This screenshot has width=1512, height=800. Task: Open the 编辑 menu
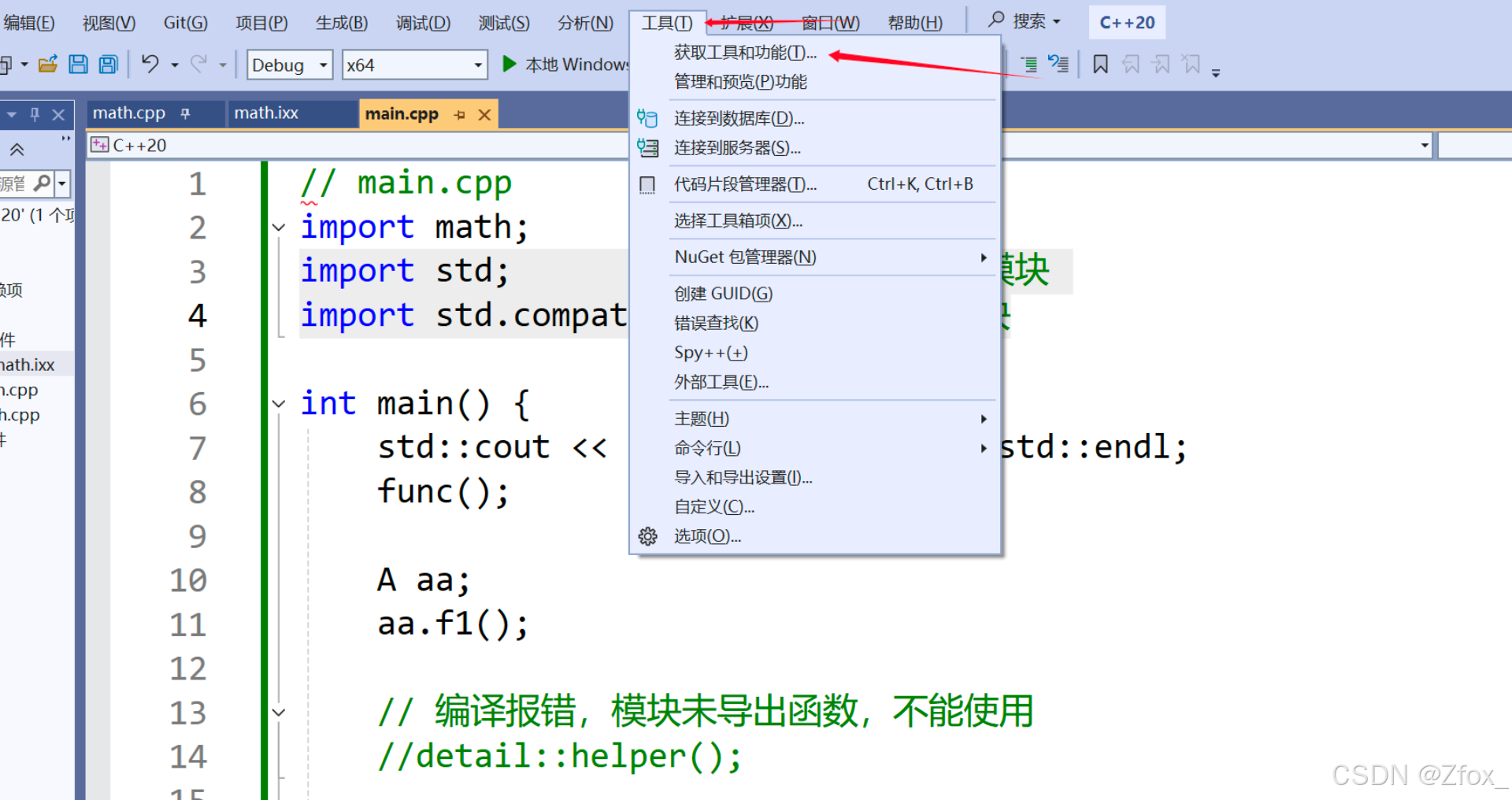click(x=28, y=22)
